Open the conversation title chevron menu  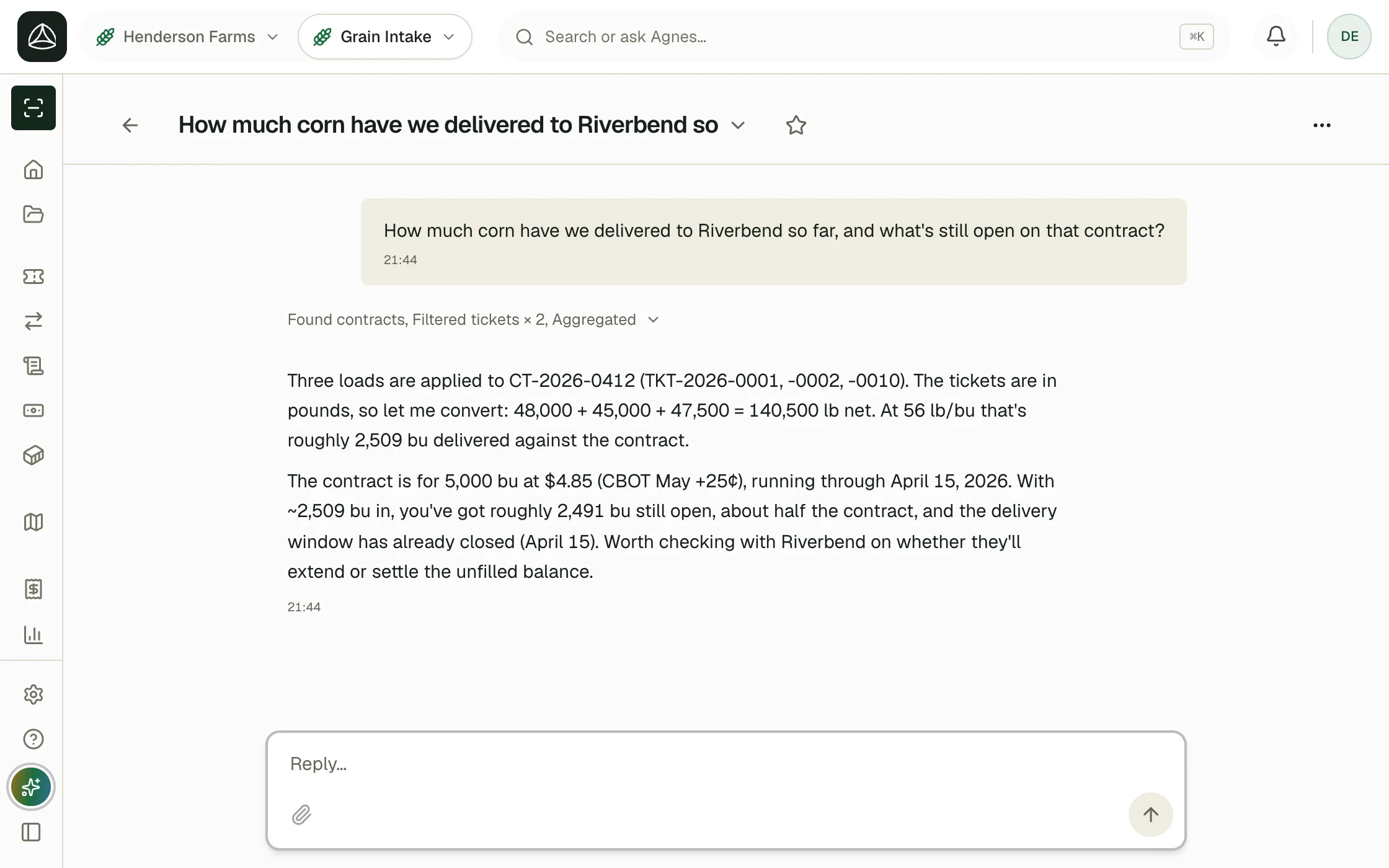(x=738, y=125)
